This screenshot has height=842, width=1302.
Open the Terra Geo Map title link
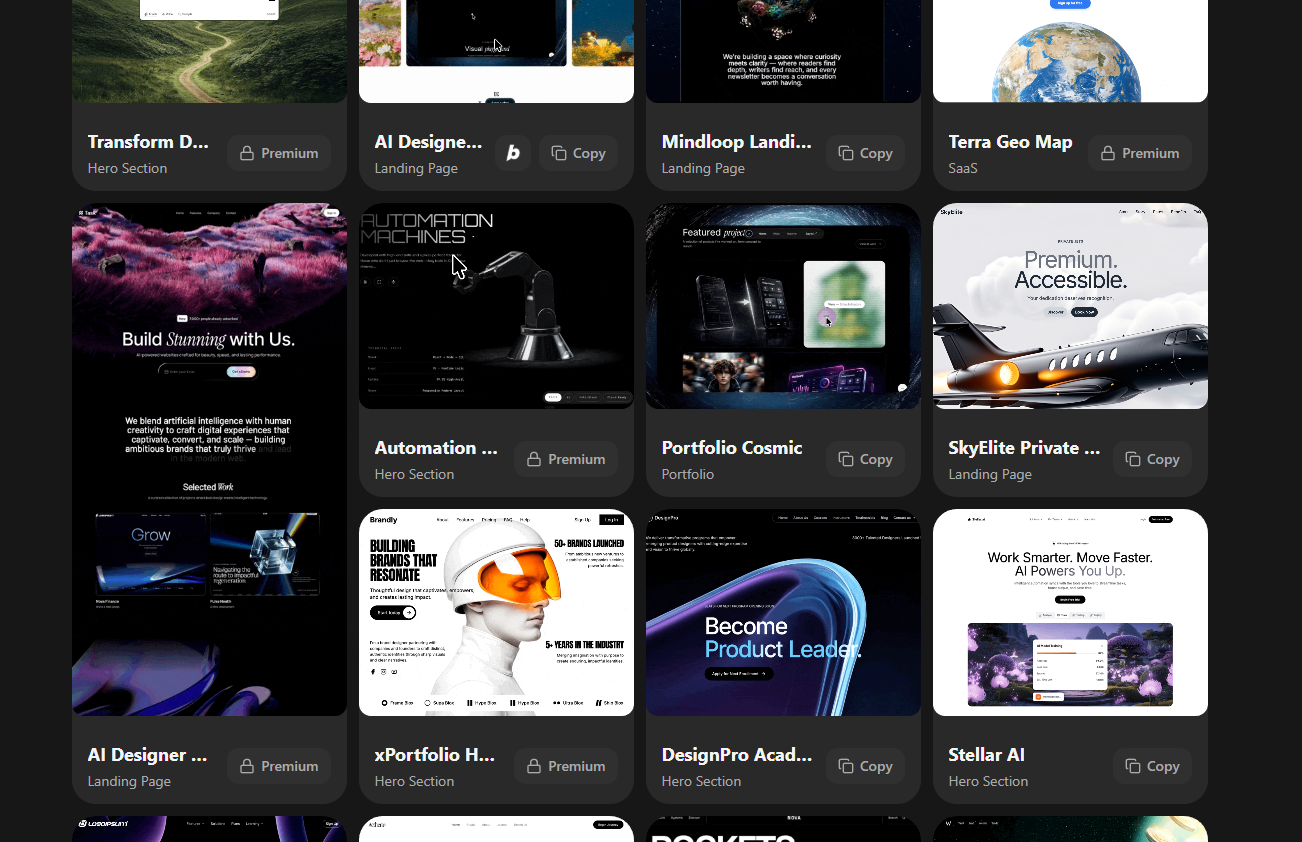[1010, 142]
